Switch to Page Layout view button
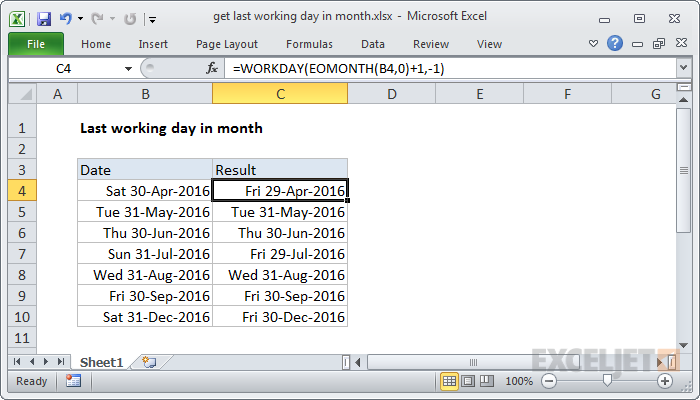The height and width of the screenshot is (400, 700). click(x=468, y=381)
